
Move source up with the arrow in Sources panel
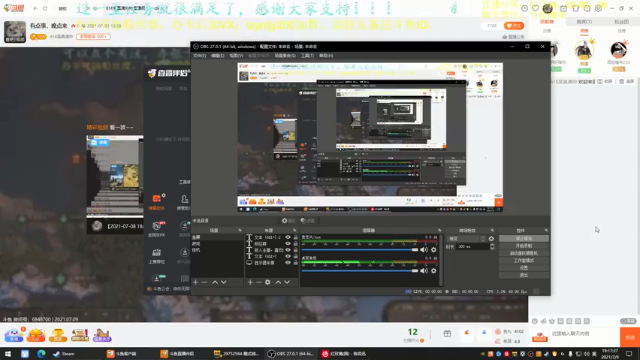tap(278, 282)
